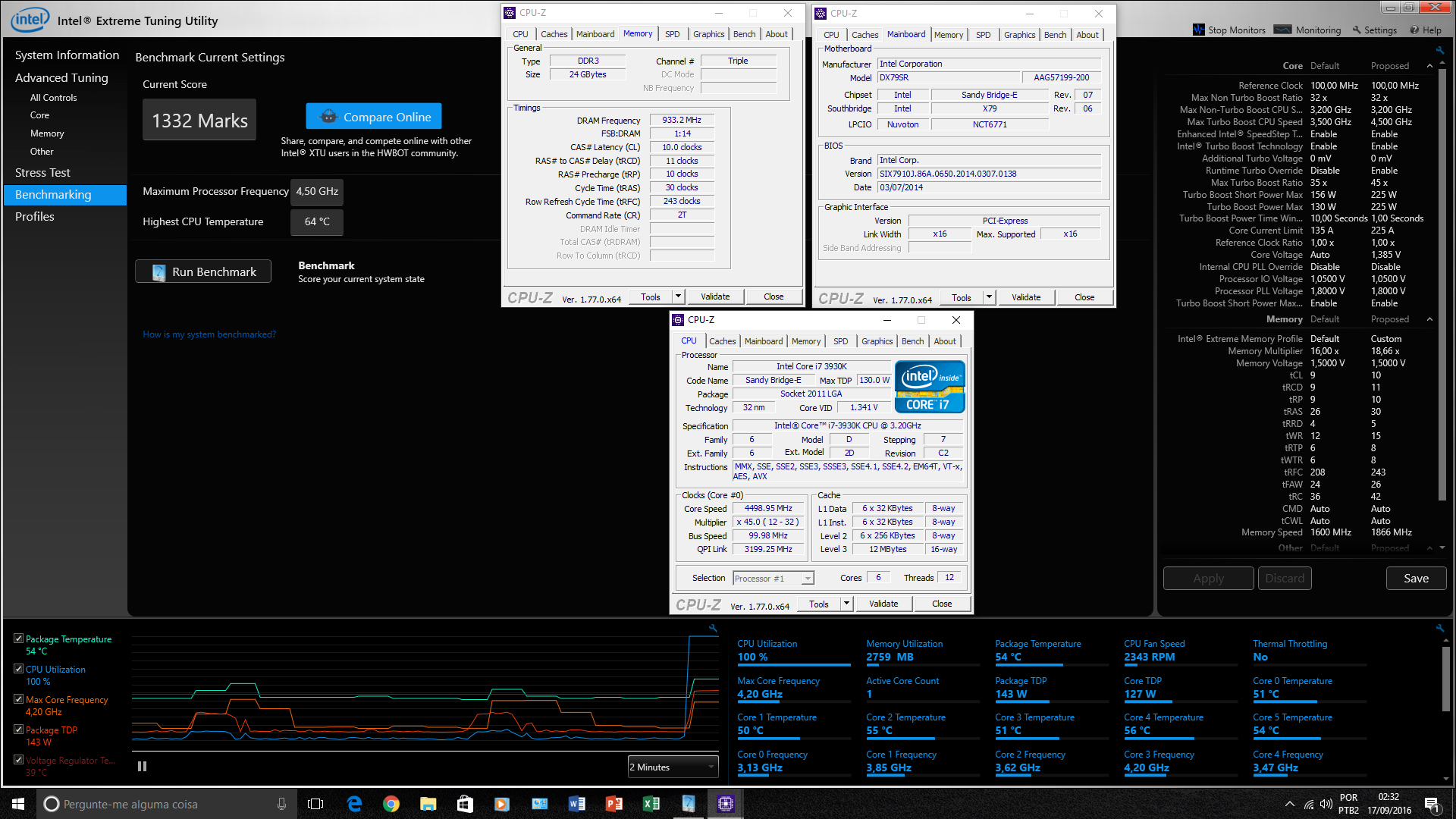This screenshot has height=819, width=1456.
Task: Click the taskbar clock showing 02:32
Action: pyautogui.click(x=1389, y=804)
